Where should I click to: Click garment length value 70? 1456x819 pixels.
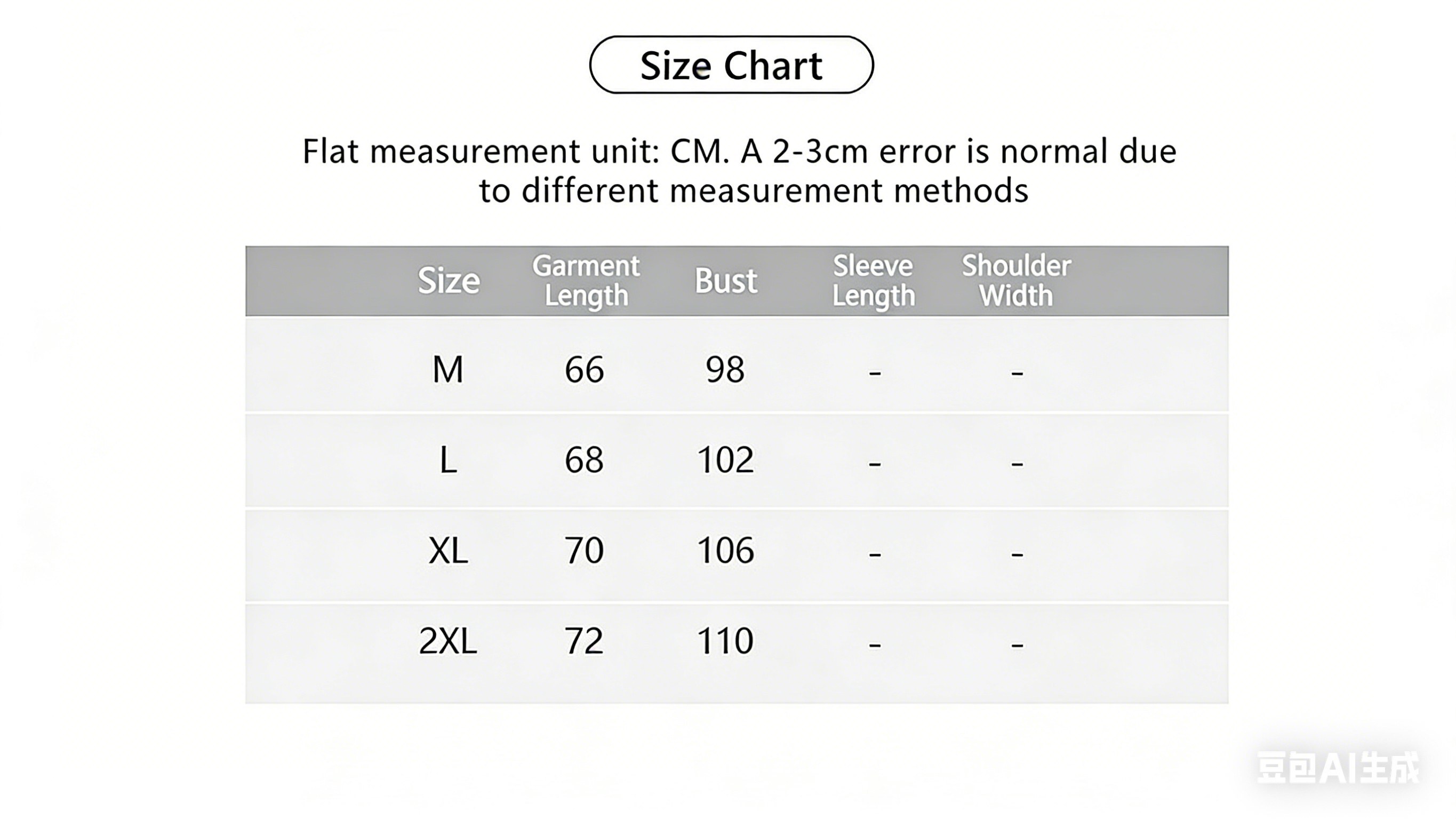coord(584,550)
